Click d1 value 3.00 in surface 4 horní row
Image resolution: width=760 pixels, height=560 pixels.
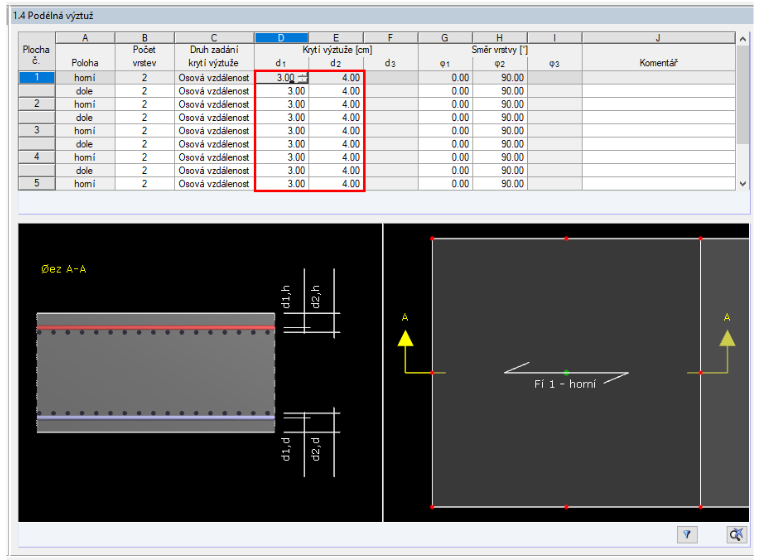282,157
